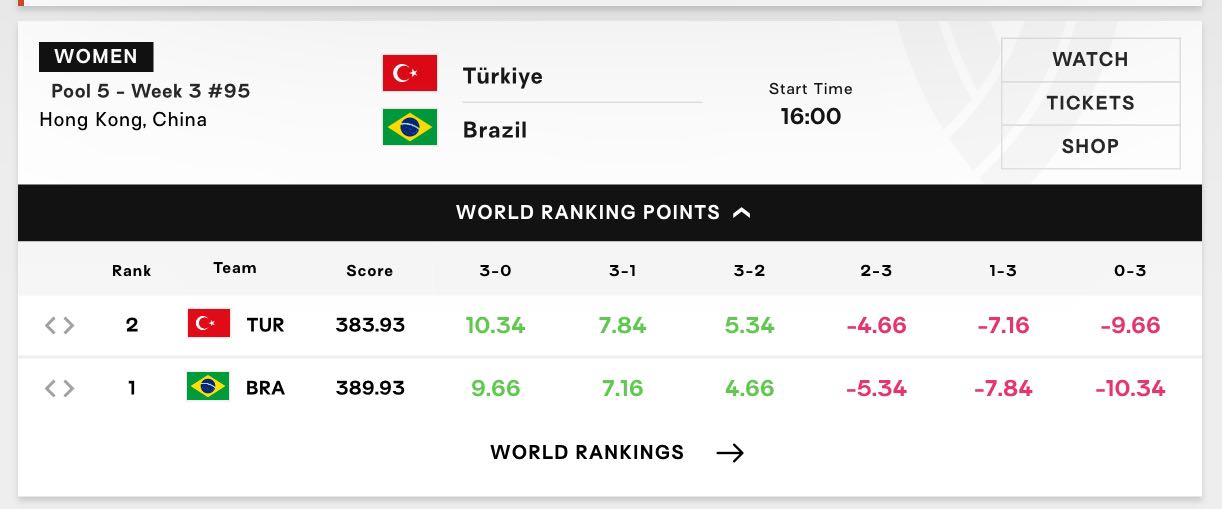Click the Brazil team name
Screen dimensions: 1222x509
click(495, 130)
